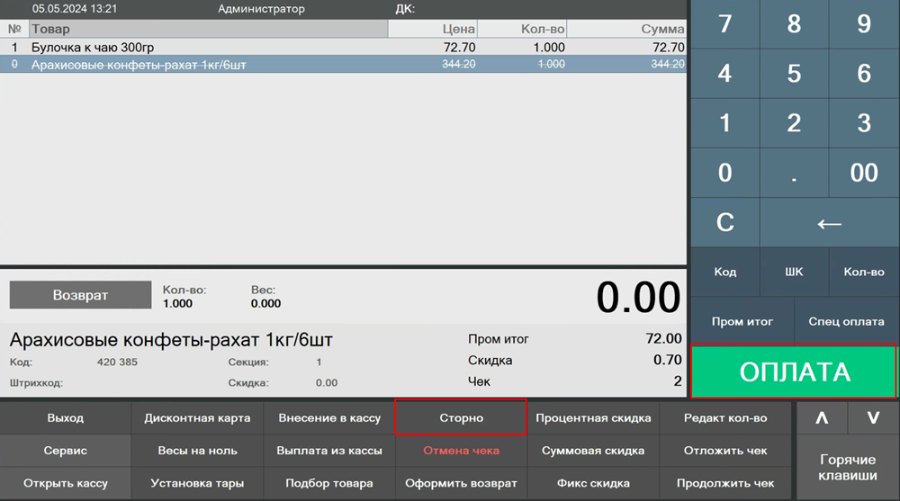The image size is (900, 501).
Task: Click the Кол-во table column header
Action: tap(522, 29)
